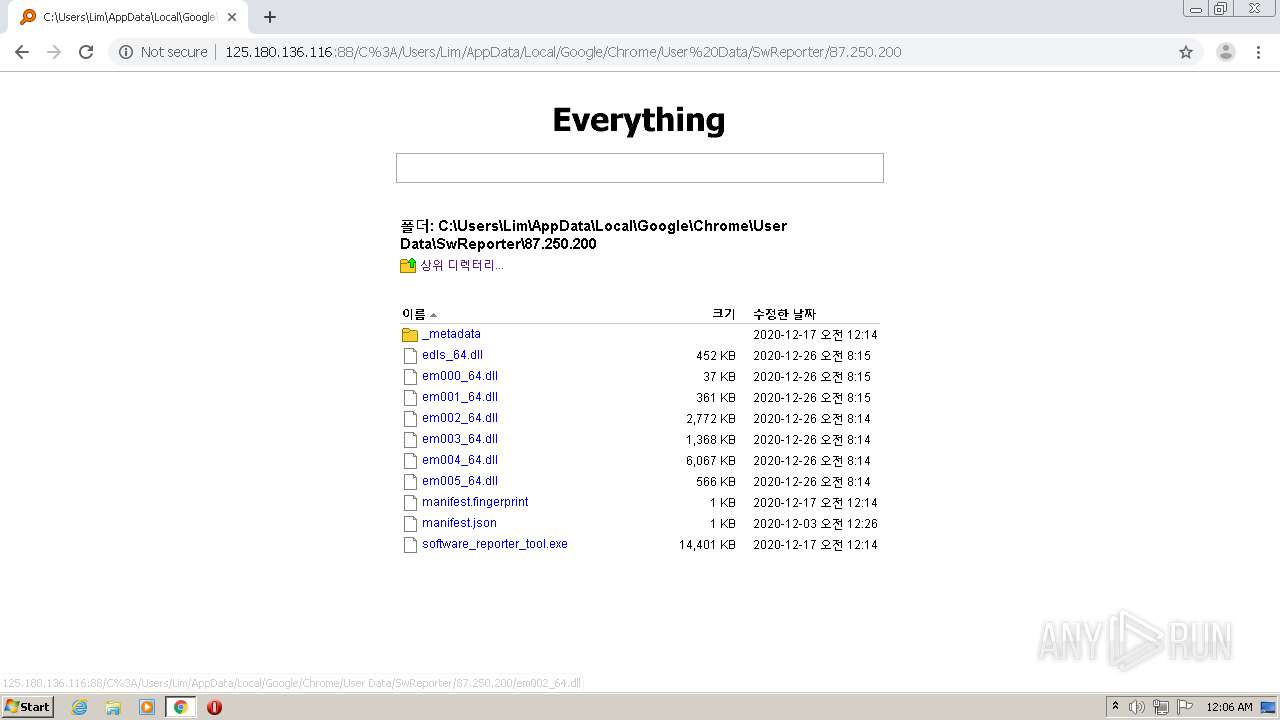1280x720 pixels.
Task: Click the 14,401 KB size value
Action: point(707,545)
